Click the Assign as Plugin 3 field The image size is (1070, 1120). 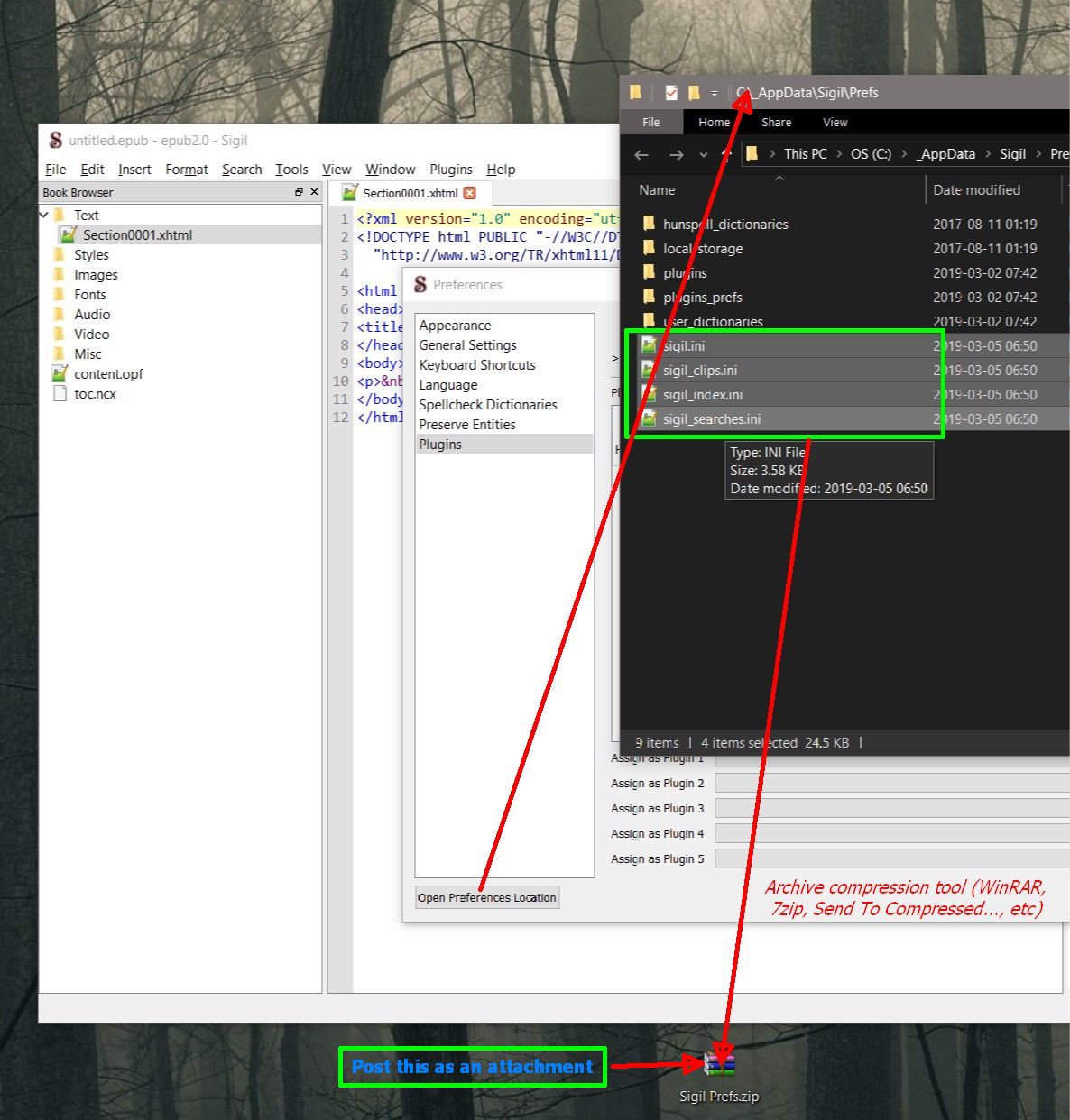pos(891,808)
